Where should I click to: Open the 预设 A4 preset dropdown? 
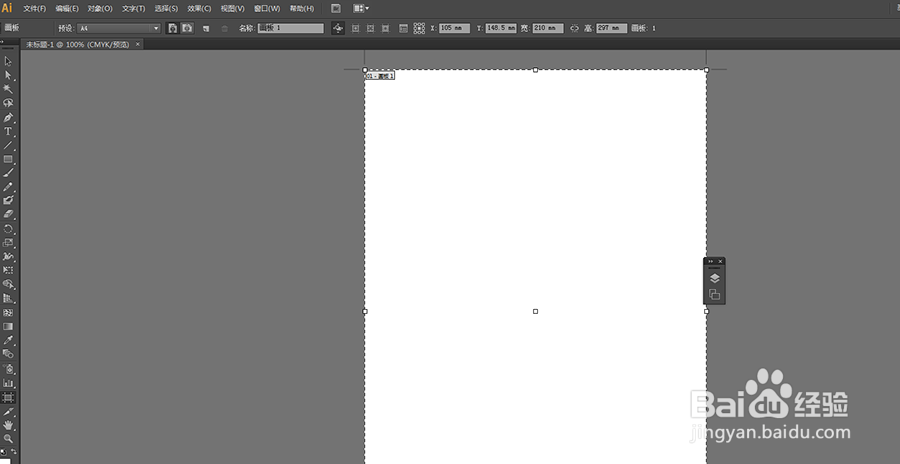coord(119,28)
